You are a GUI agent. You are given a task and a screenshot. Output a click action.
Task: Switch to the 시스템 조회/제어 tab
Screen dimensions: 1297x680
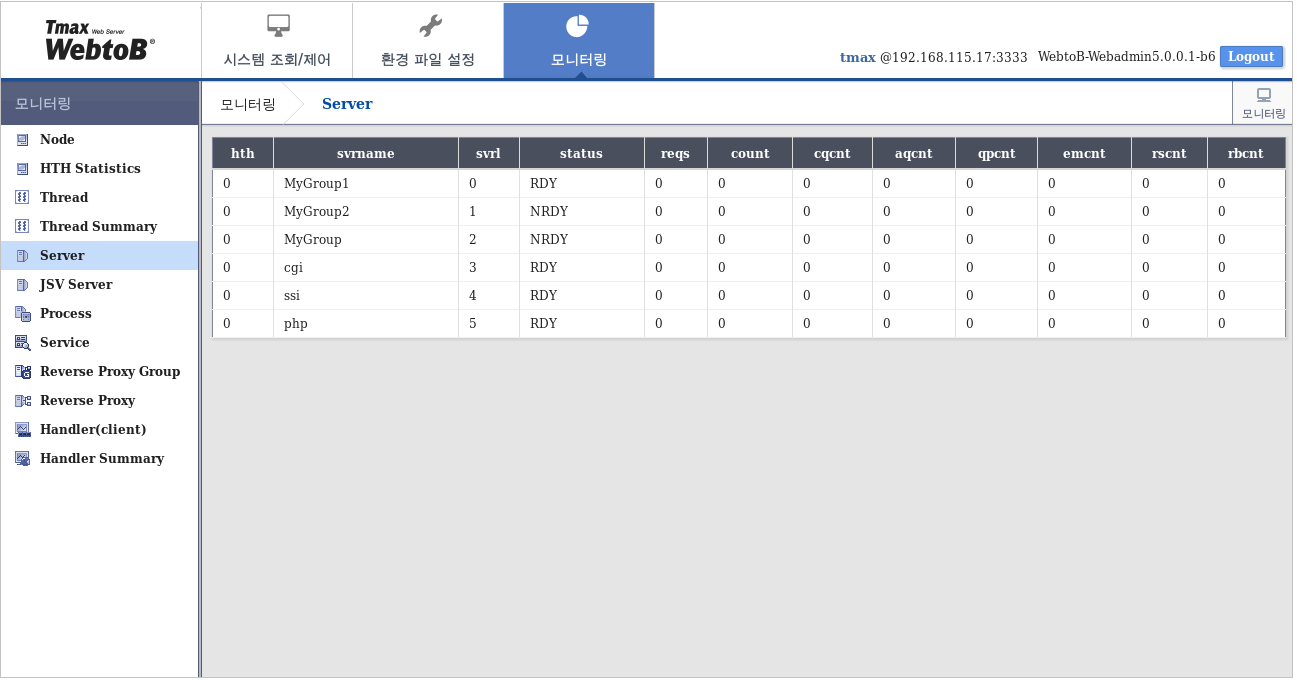(277, 40)
